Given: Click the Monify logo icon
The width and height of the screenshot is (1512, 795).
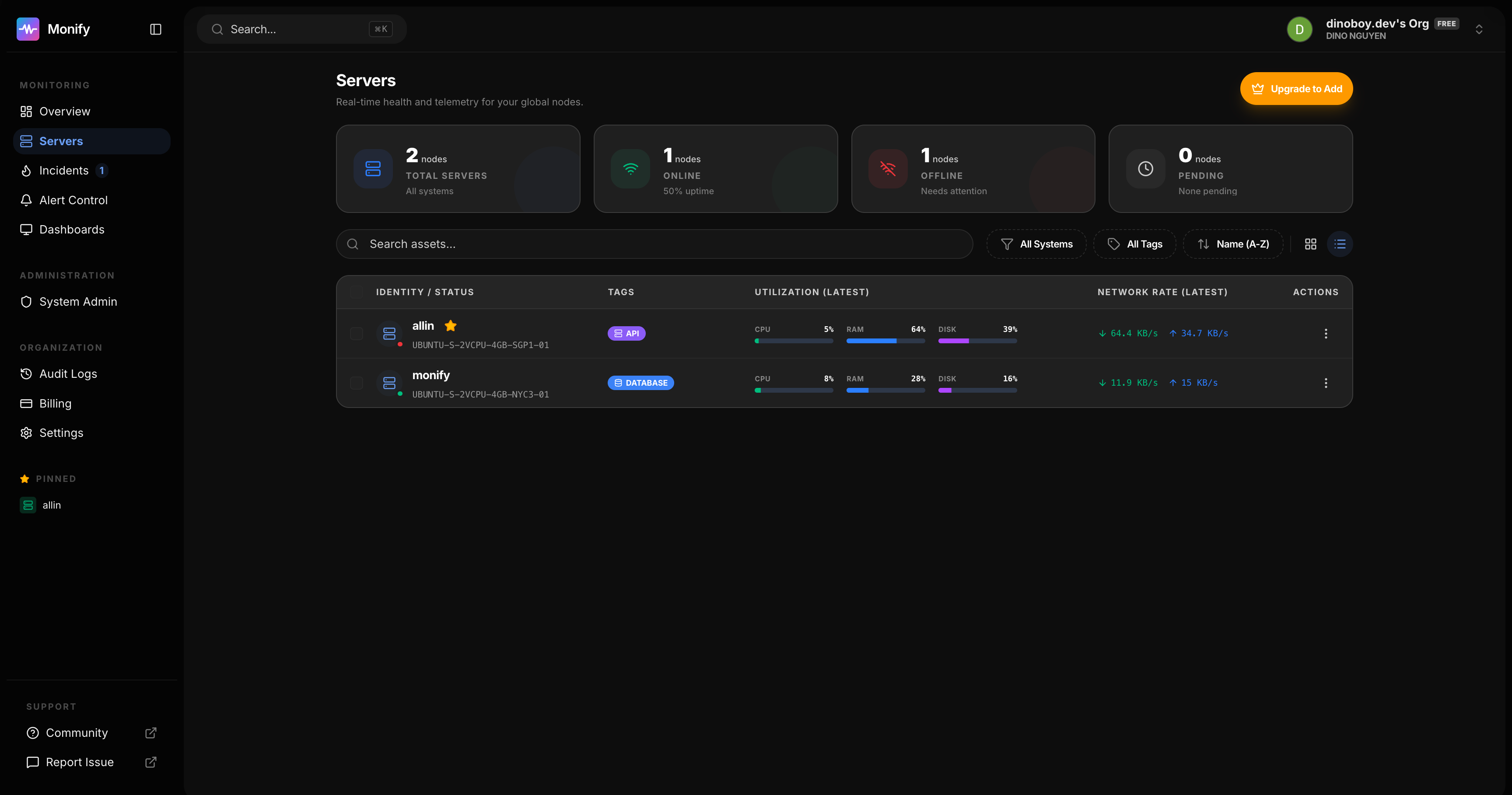Looking at the screenshot, I should point(28,29).
